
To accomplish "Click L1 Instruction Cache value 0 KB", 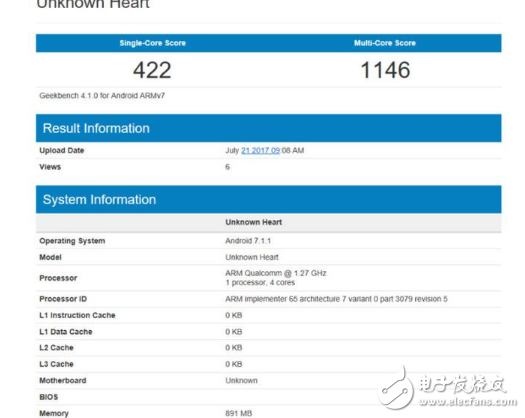I will coord(234,315).
